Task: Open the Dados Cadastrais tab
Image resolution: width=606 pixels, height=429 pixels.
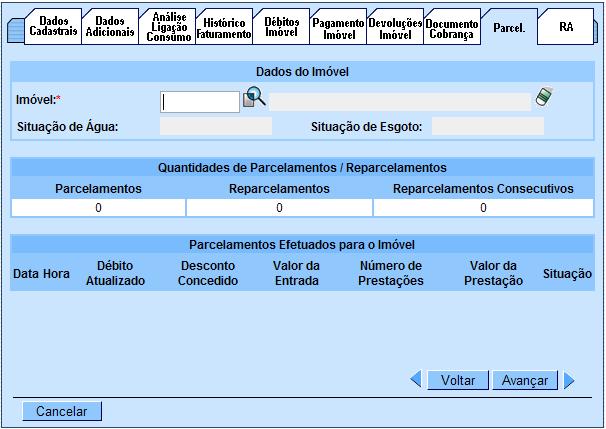Action: [x=53, y=26]
